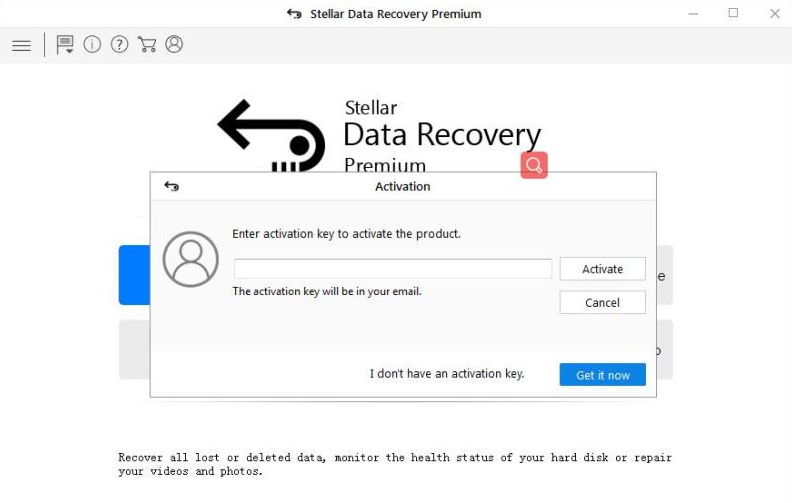Open help via question mark icon
Image resolution: width=792 pixels, height=503 pixels.
coord(119,45)
